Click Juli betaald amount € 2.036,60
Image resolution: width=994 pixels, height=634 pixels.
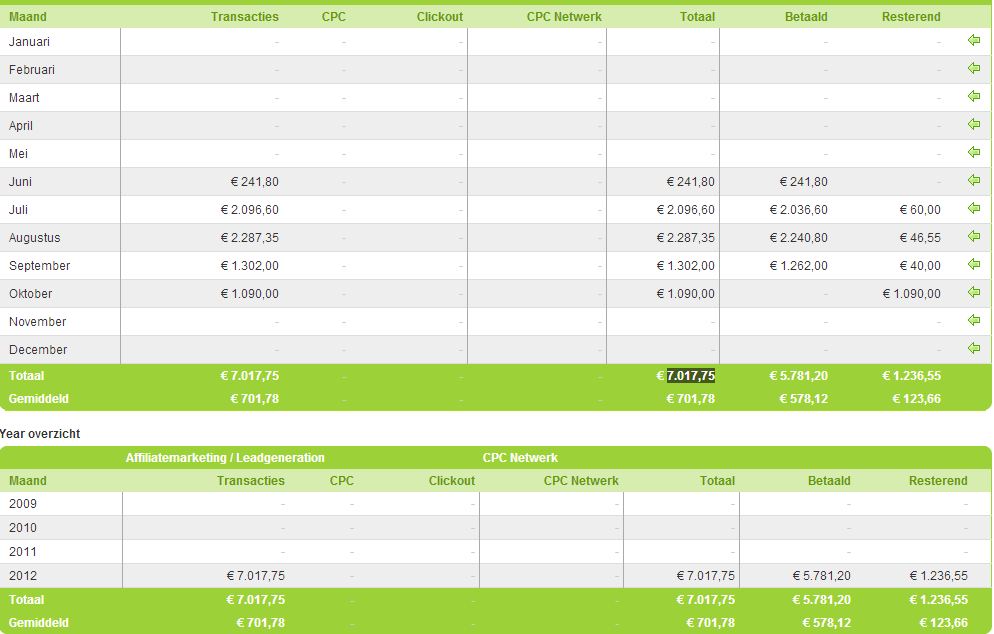coord(798,210)
